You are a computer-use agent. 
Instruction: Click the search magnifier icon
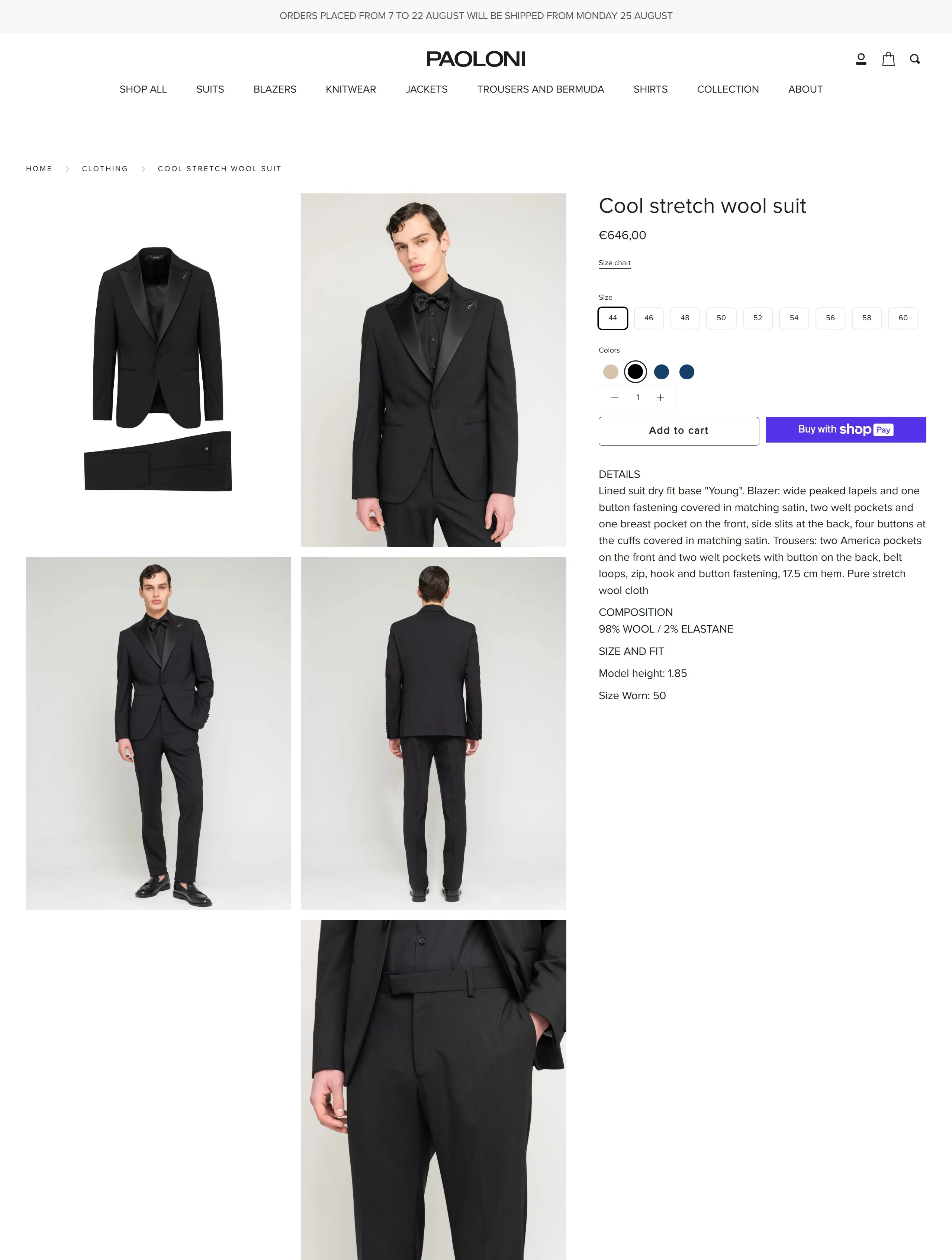click(914, 59)
